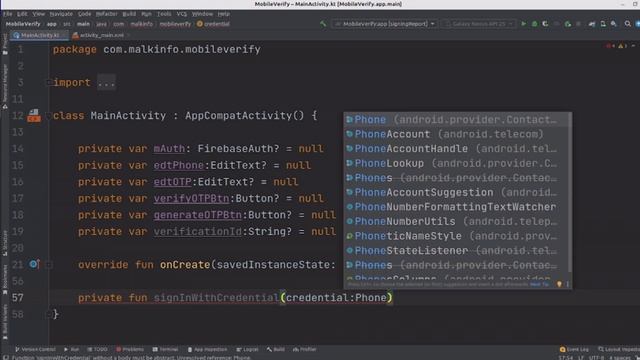
Task: Click the Attach Debugger toolbar icon
Action: 568,24
